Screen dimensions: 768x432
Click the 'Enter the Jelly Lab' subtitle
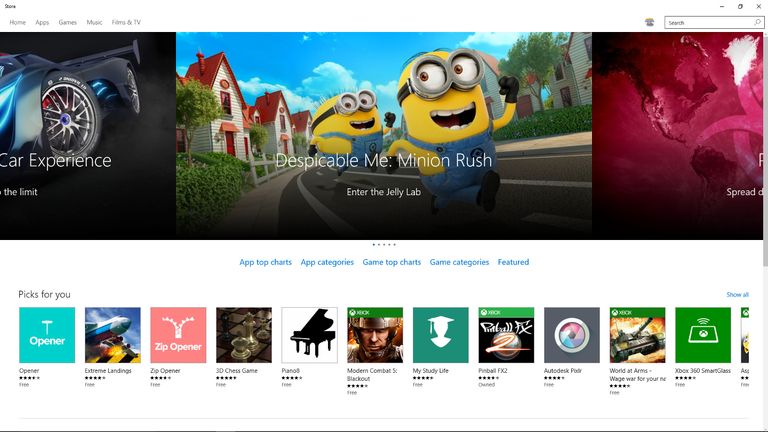pyautogui.click(x=384, y=192)
